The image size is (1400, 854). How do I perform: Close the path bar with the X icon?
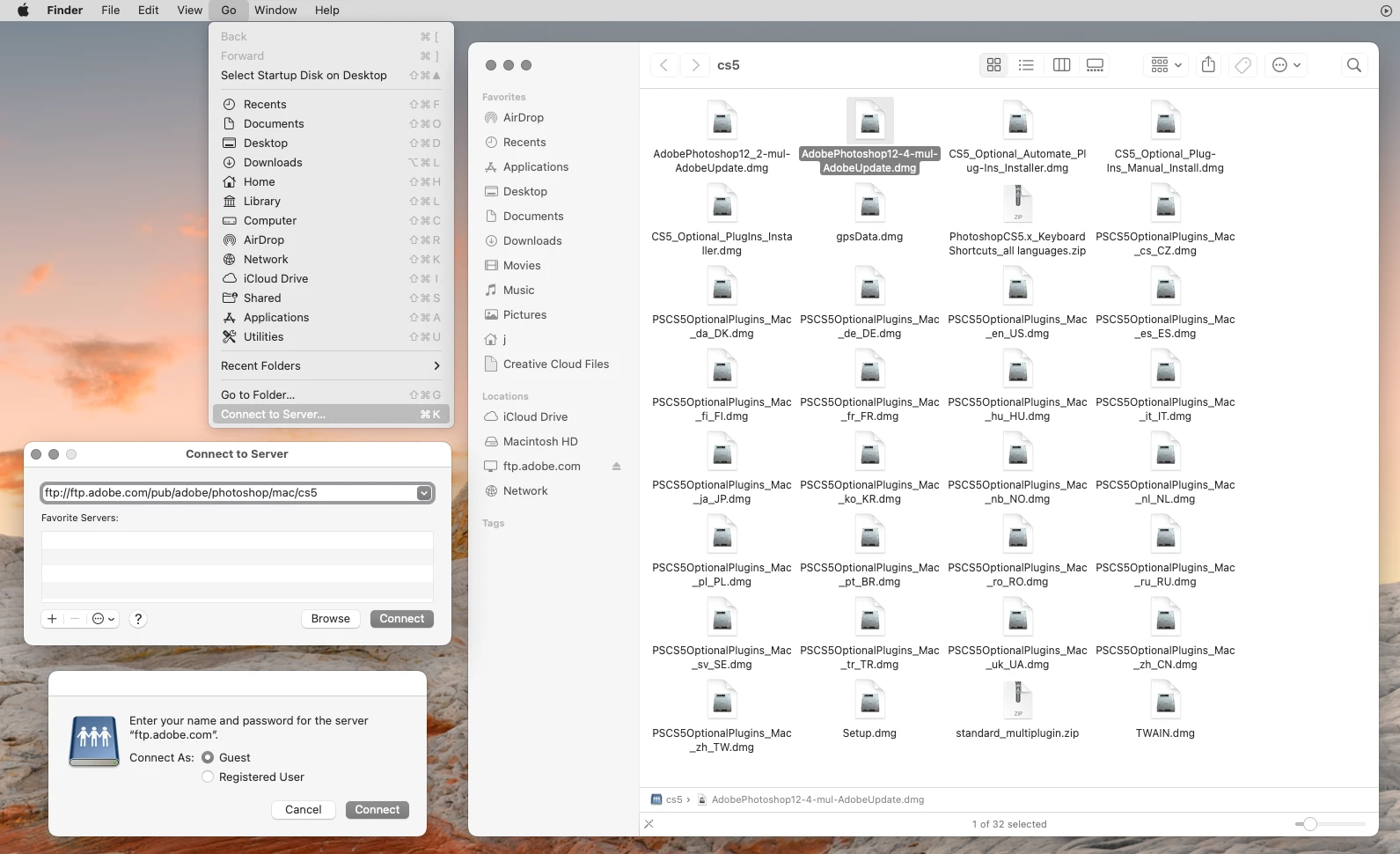pos(649,824)
